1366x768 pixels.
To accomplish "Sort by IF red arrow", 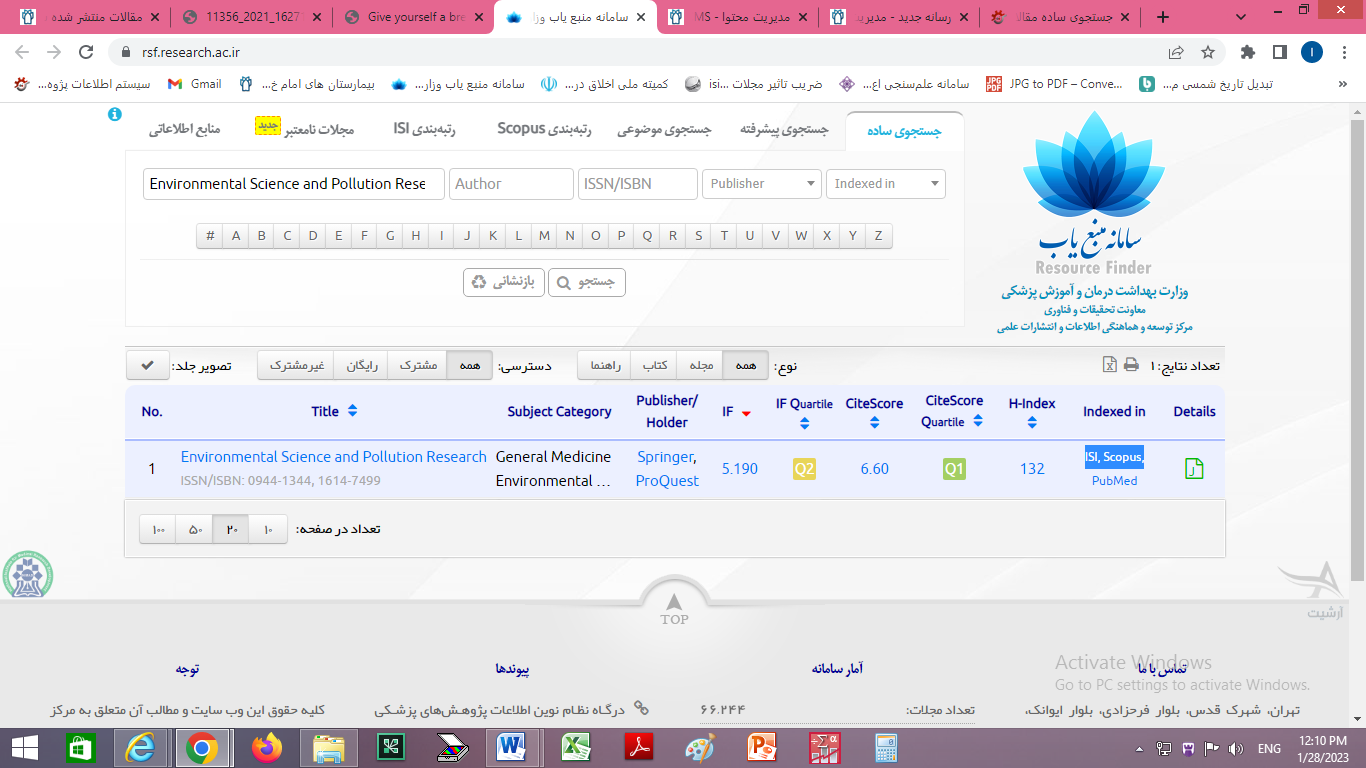I will click(746, 413).
